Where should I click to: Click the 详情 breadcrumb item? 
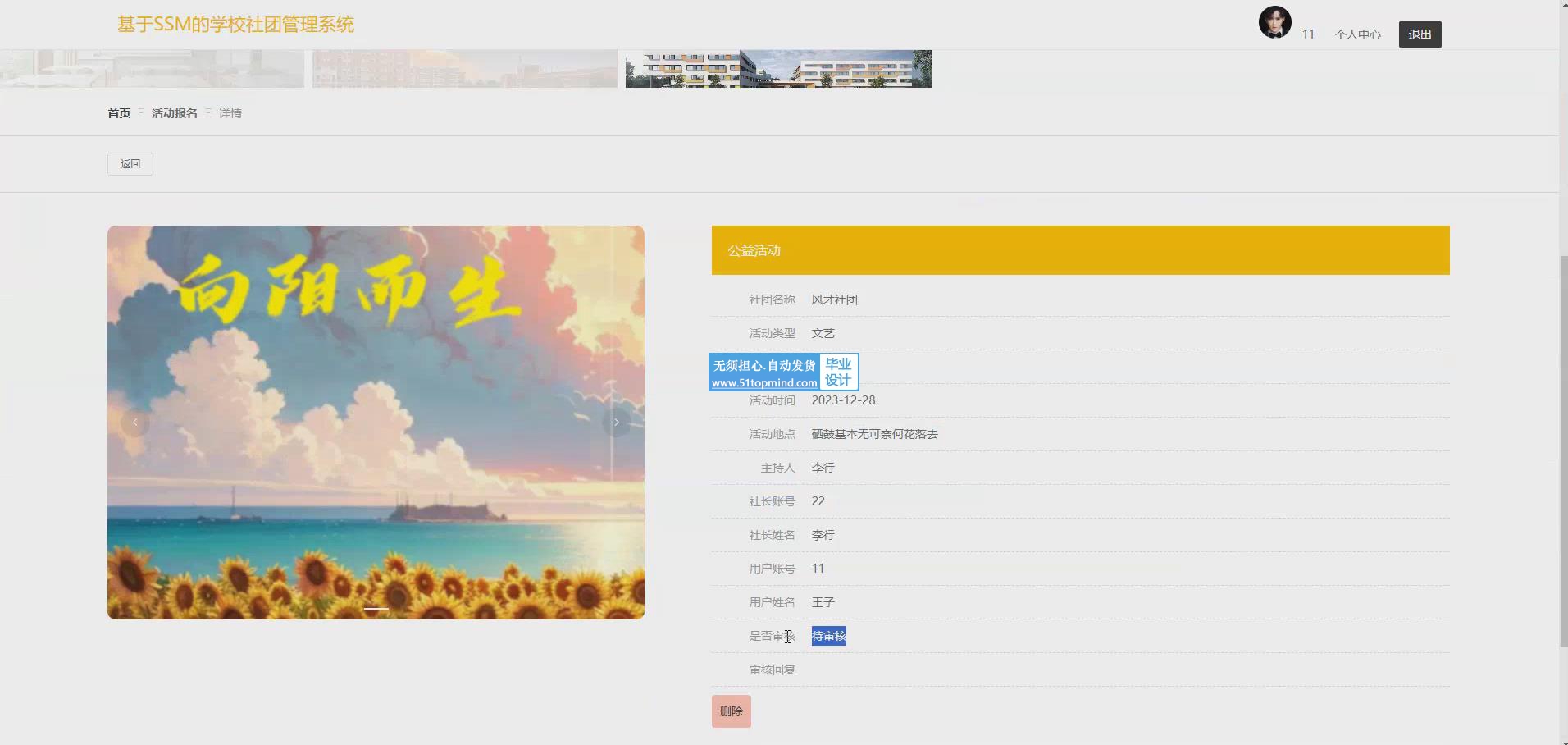[230, 113]
